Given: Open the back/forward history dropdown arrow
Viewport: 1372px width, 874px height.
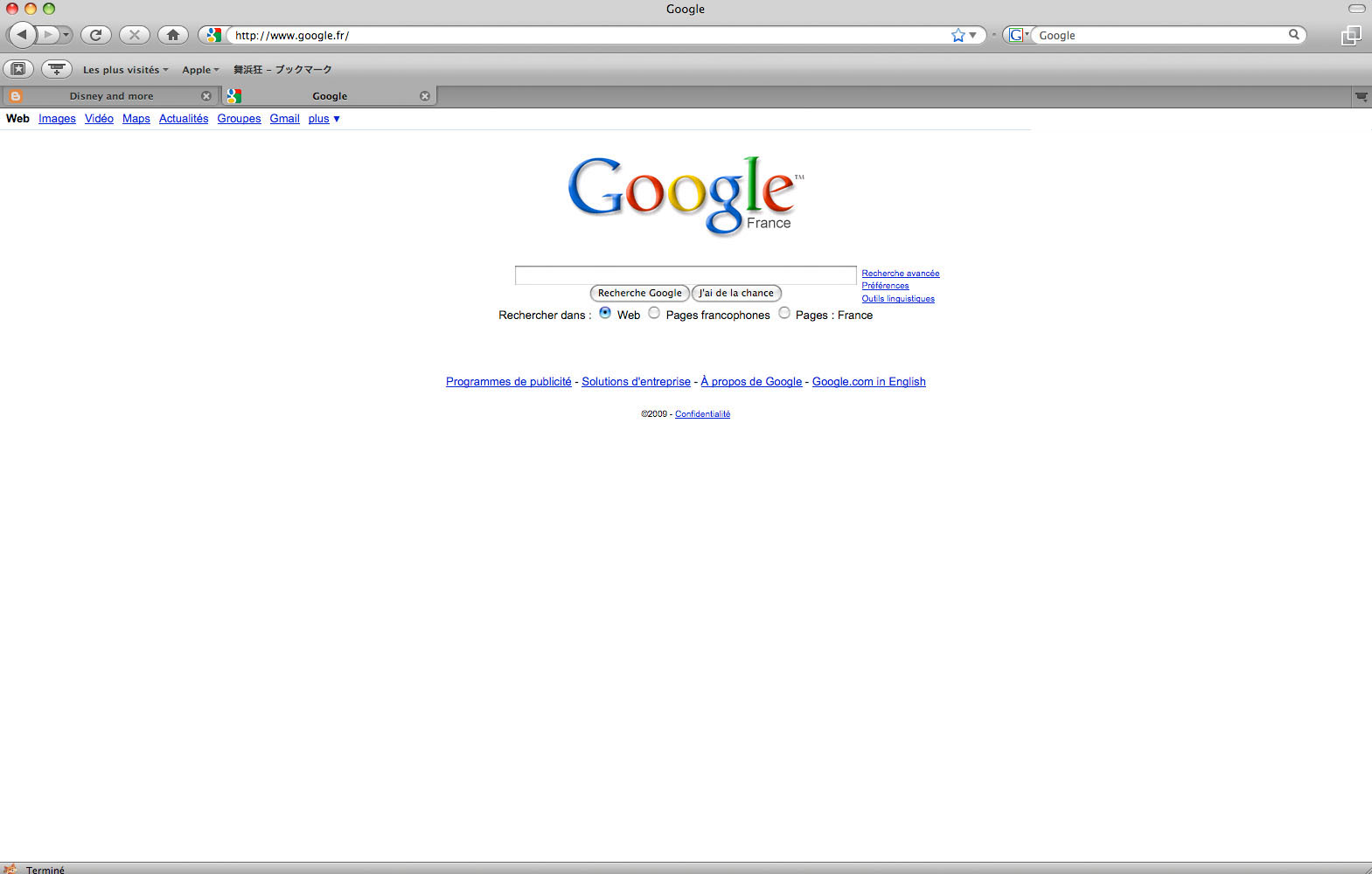Looking at the screenshot, I should (66, 35).
